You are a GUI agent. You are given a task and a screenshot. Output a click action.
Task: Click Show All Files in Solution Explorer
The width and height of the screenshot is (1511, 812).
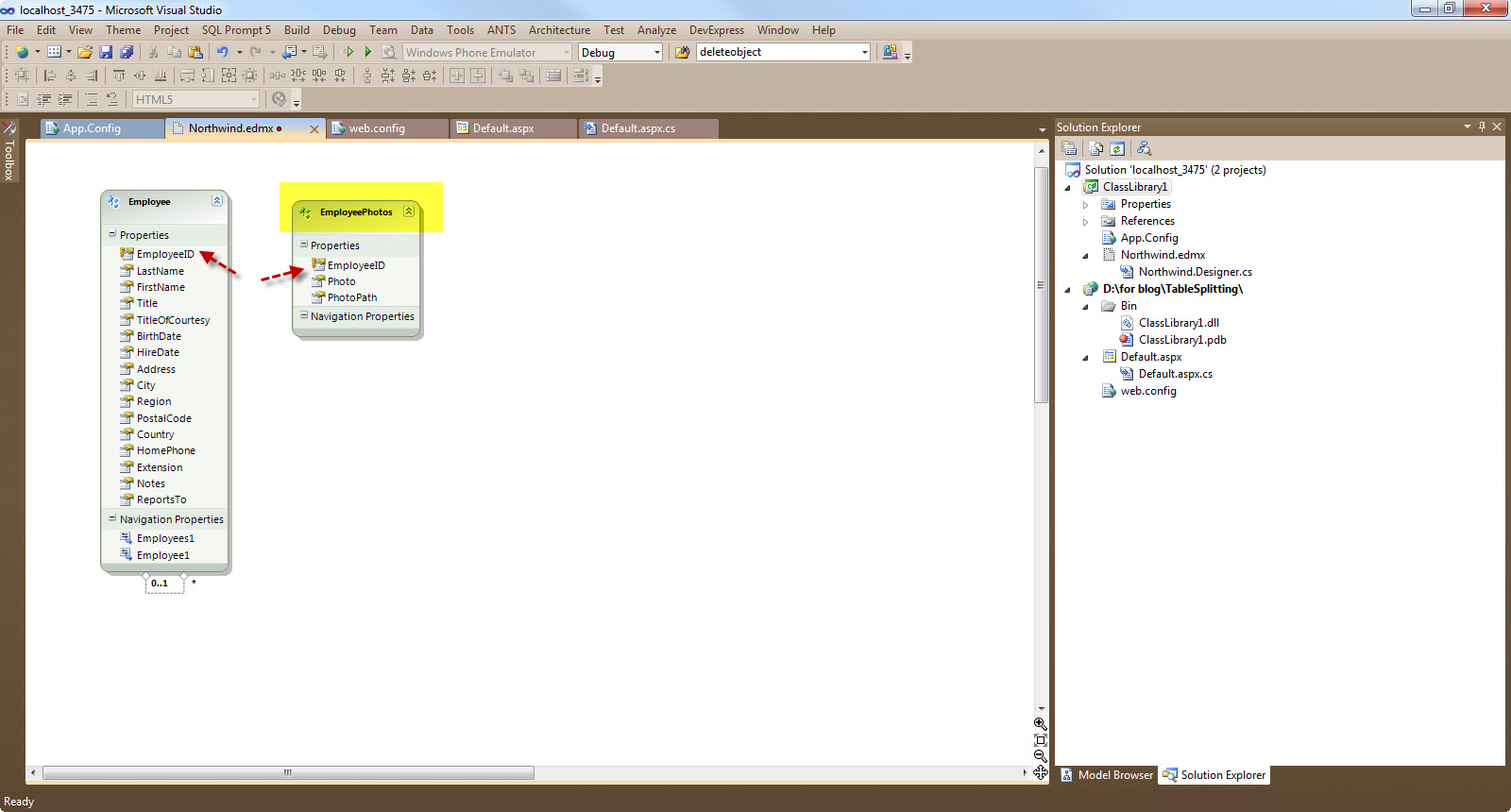[x=1095, y=148]
